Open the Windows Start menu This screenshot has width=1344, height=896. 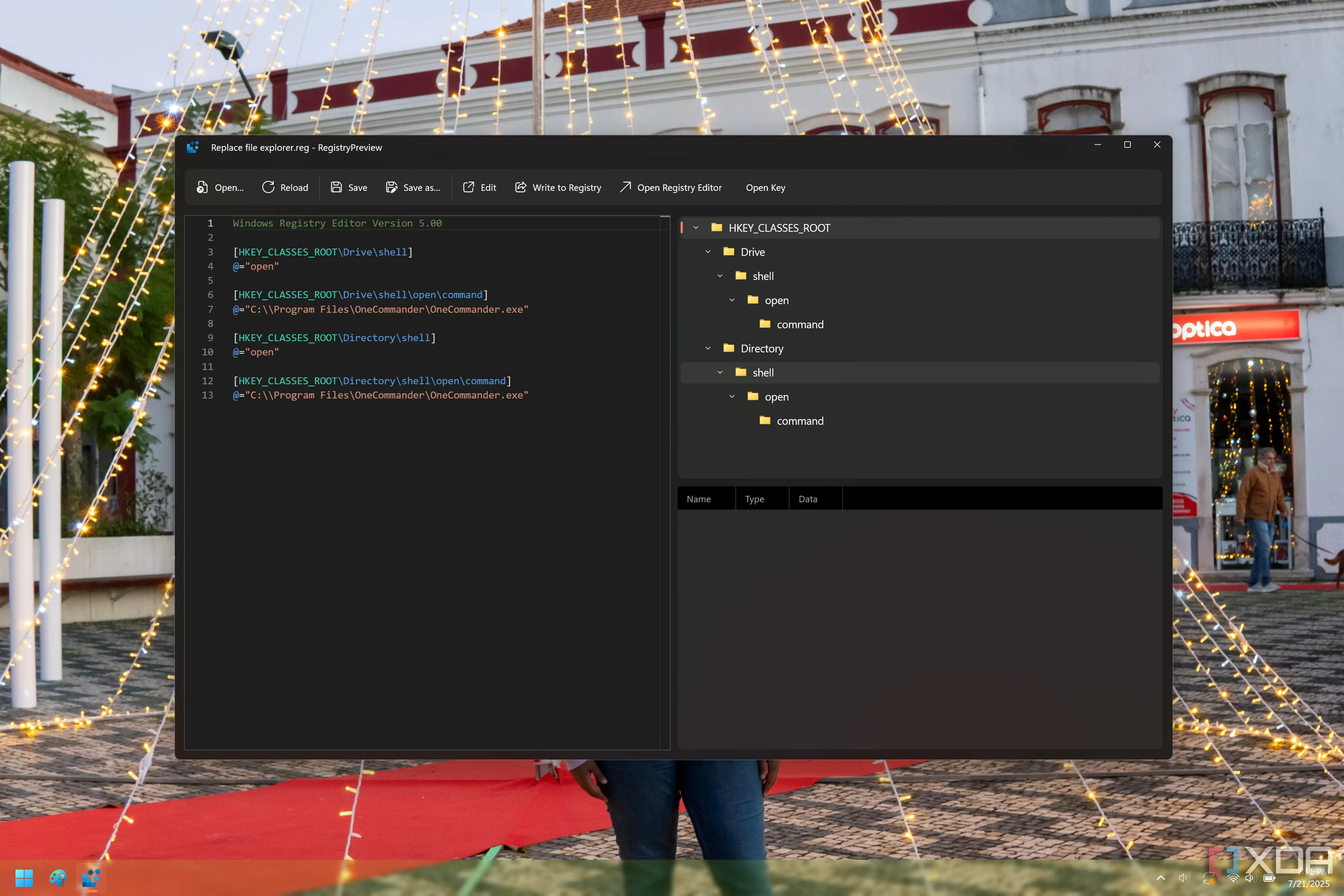pos(24,878)
